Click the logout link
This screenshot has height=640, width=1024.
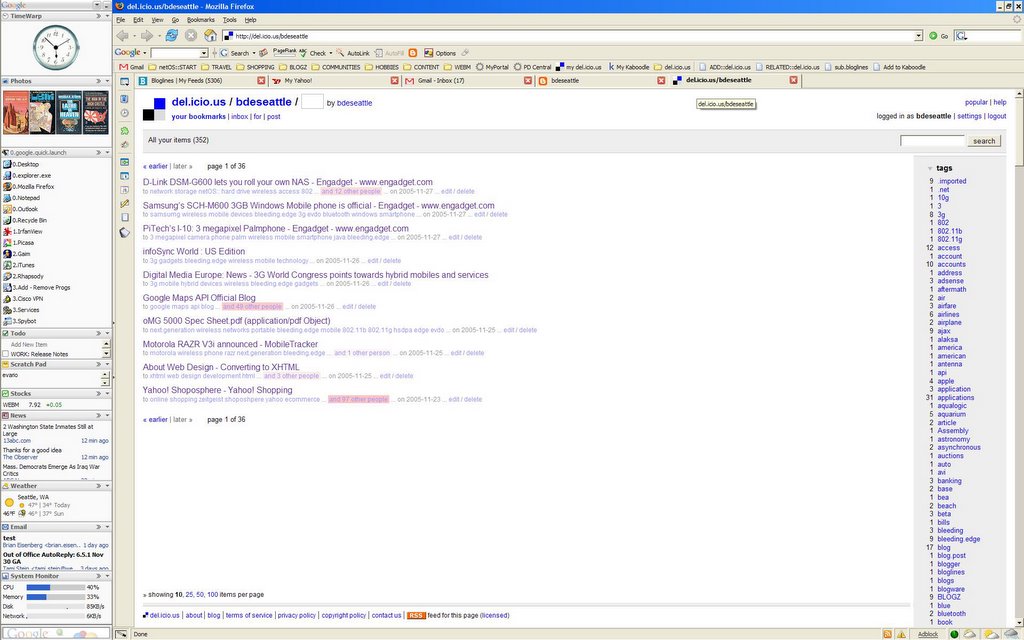[997, 116]
